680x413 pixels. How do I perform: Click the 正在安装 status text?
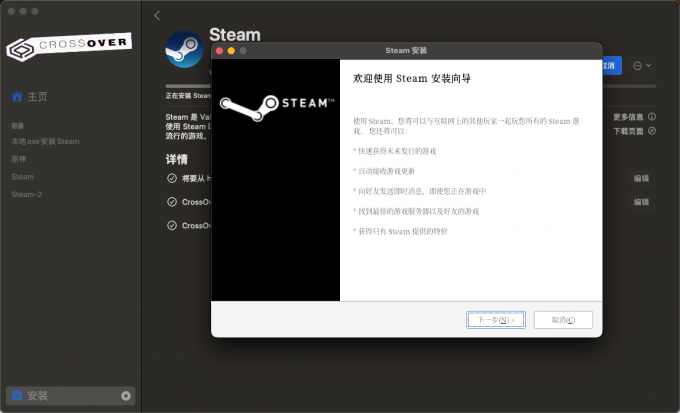(x=188, y=95)
